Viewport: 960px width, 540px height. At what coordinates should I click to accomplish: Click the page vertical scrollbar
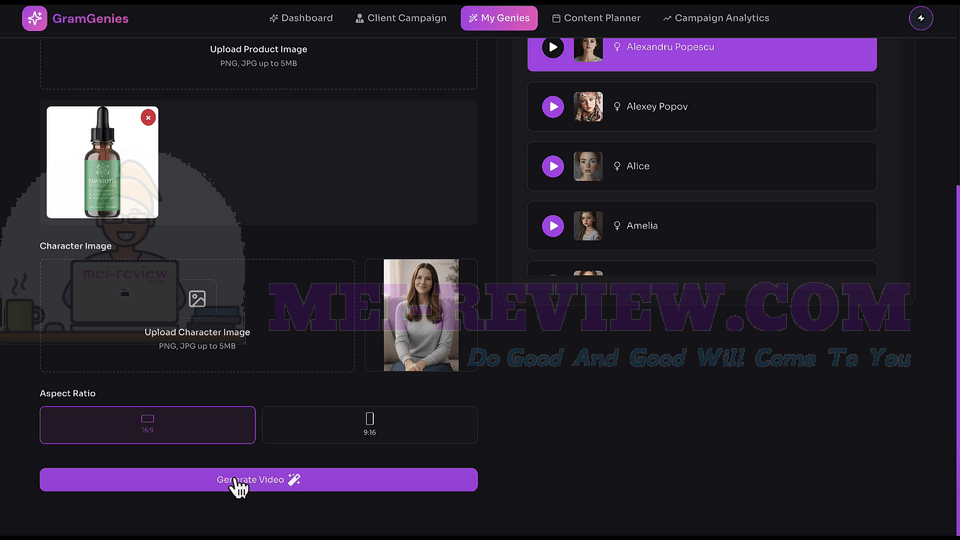[958, 359]
